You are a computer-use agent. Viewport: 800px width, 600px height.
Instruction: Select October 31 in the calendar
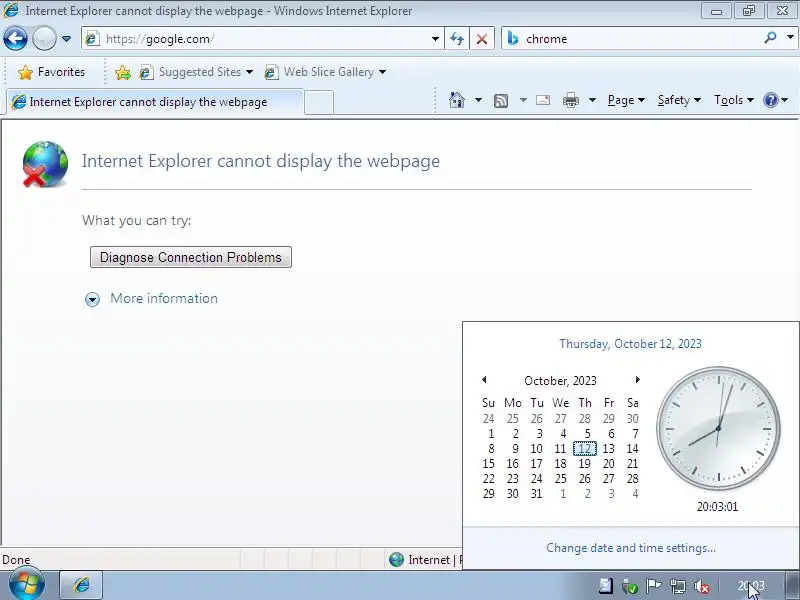click(537, 494)
